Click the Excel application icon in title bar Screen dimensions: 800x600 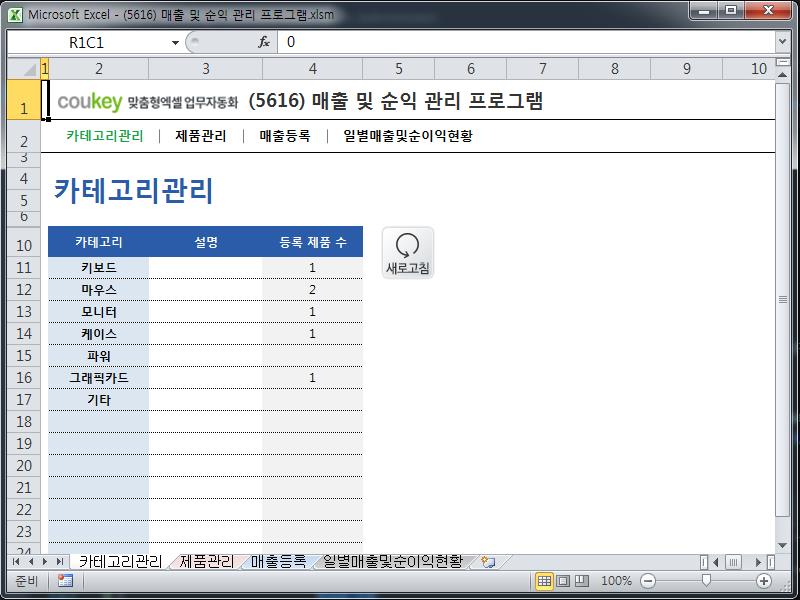15,14
